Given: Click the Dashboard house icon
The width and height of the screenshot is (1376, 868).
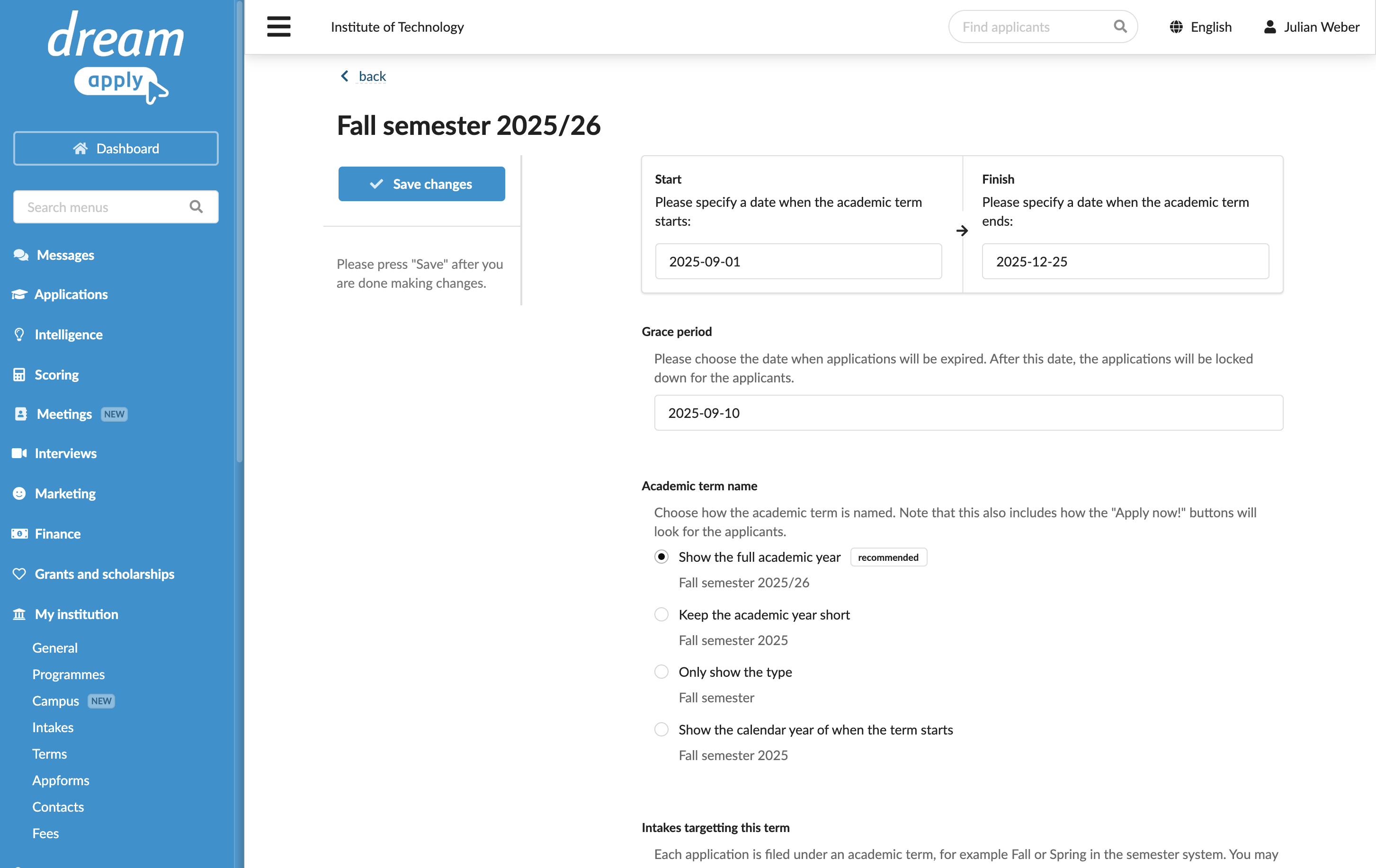Looking at the screenshot, I should pyautogui.click(x=80, y=149).
